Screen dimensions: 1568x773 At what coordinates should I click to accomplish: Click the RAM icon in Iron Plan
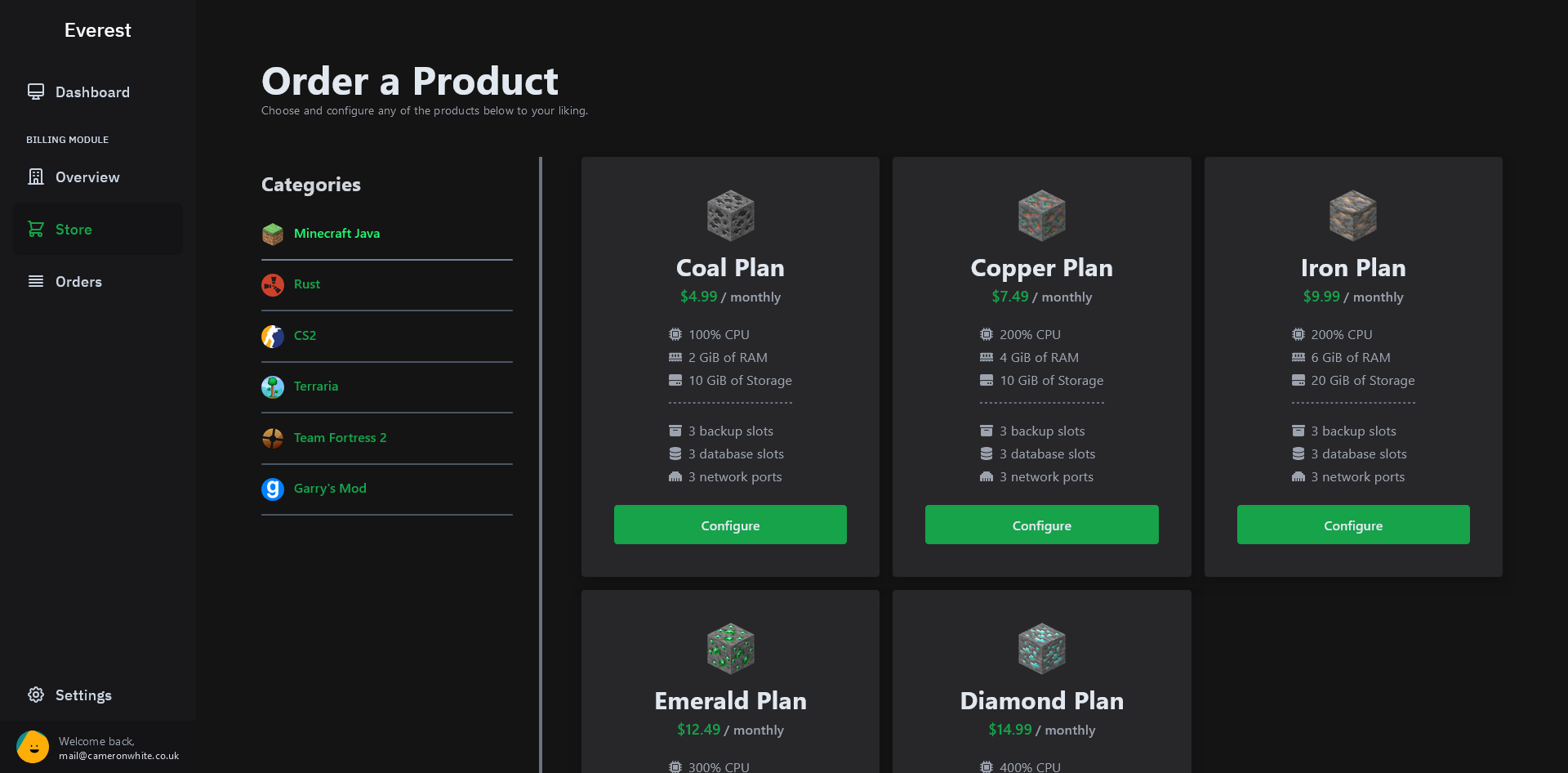click(1298, 357)
